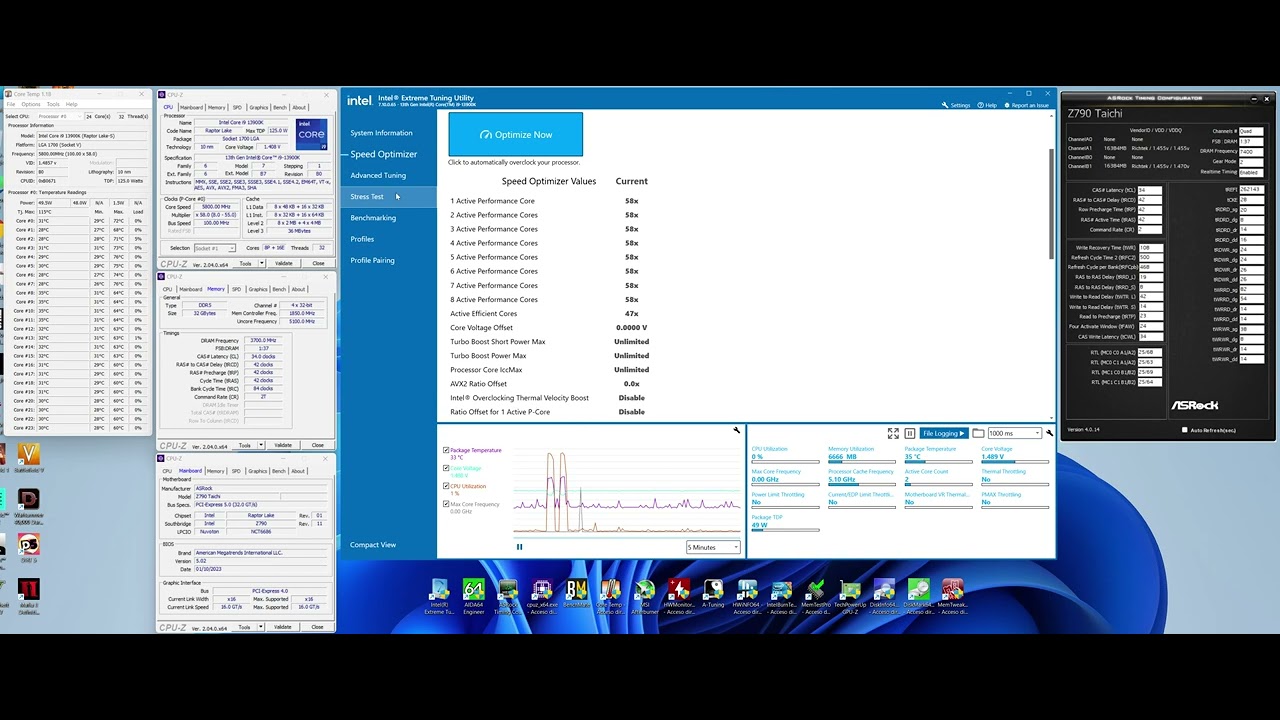The image size is (1280, 720).
Task: Open the Intel XTU Settings wrench icon
Action: (945, 105)
